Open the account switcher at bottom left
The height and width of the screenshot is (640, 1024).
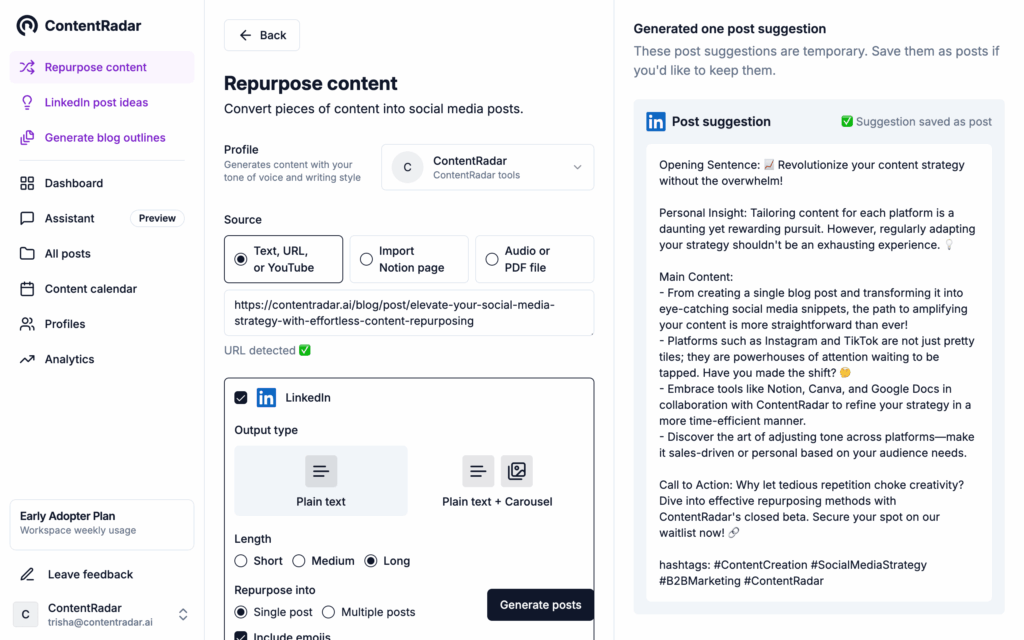click(x=183, y=614)
